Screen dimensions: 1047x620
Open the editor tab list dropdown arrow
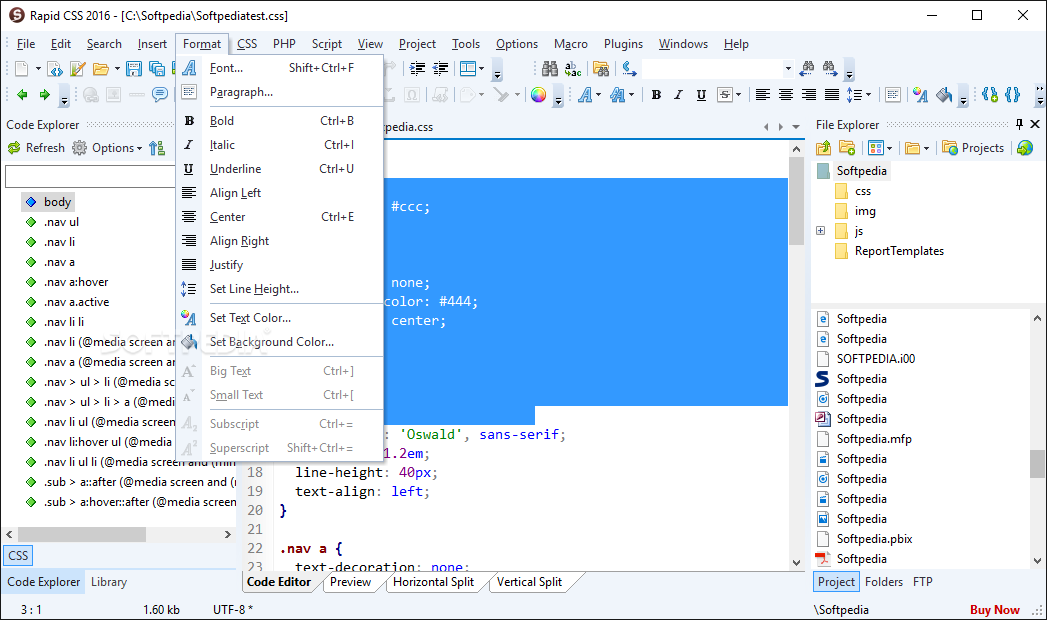click(796, 127)
